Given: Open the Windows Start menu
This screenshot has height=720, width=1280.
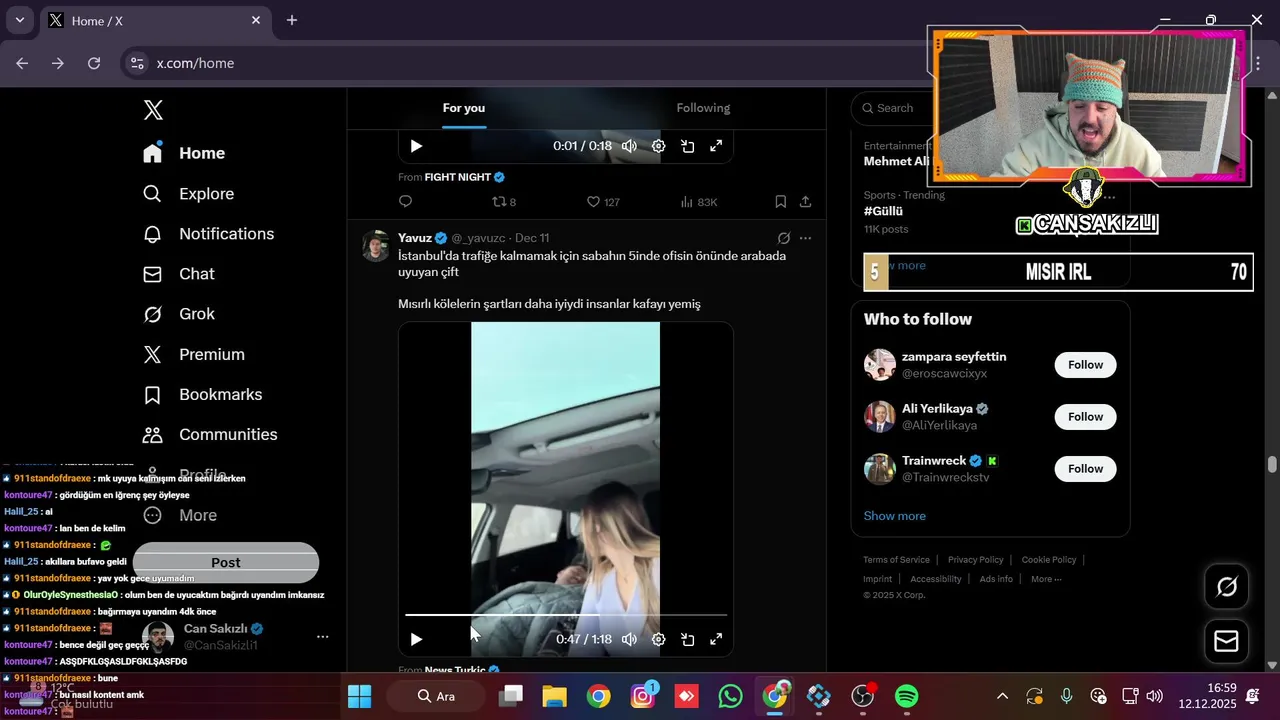Looking at the screenshot, I should [359, 696].
